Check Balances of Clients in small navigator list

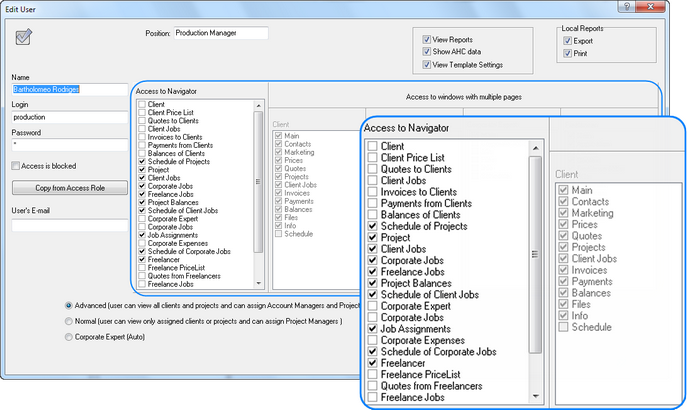pos(142,153)
